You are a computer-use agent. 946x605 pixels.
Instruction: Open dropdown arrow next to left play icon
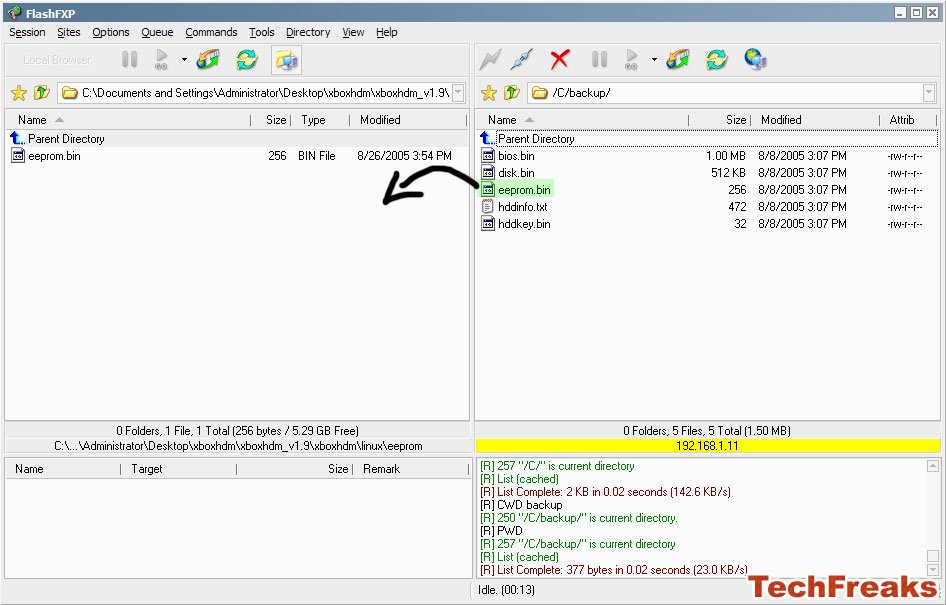(184, 59)
